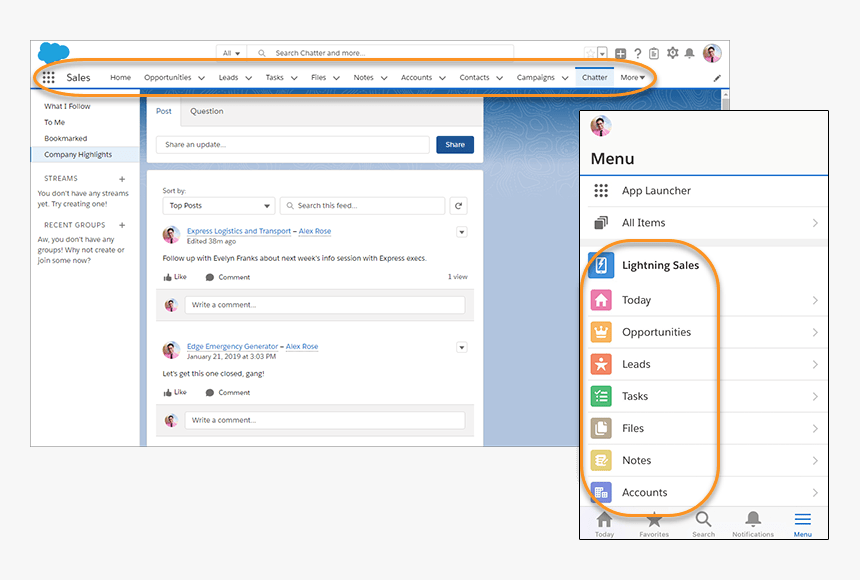Open the notifications bell in header

tap(689, 53)
